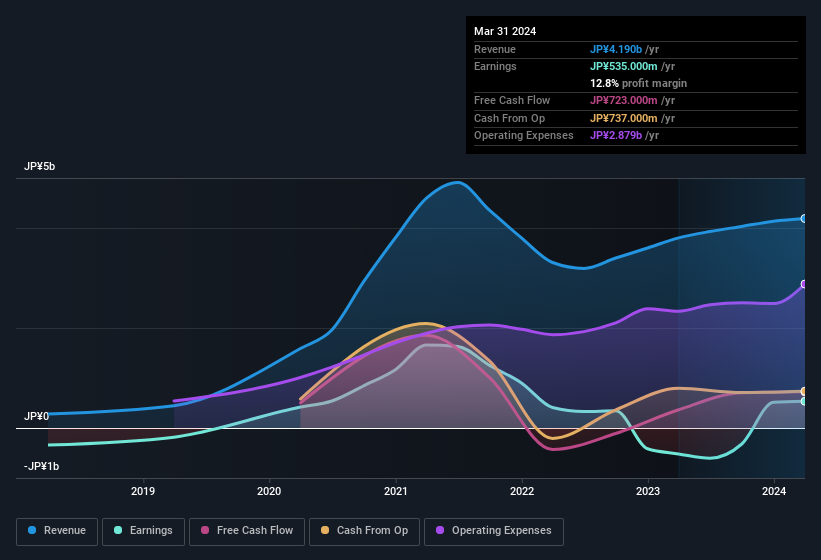The height and width of the screenshot is (560, 821).
Task: Click the JP¥723.000m free cash flow value
Action: pos(624,100)
